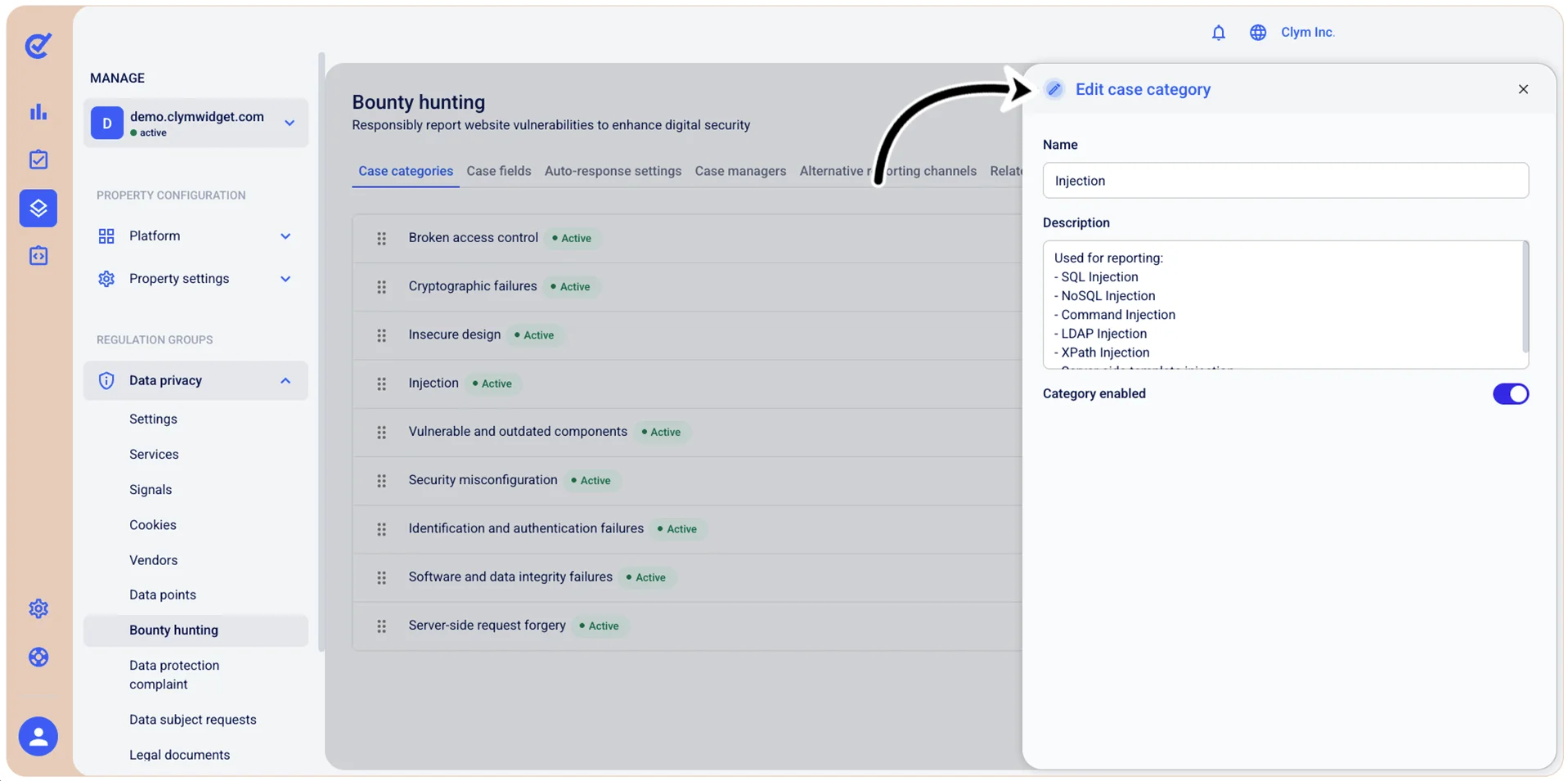Click the notifications bell icon
The image size is (1568, 781).
coord(1219,33)
